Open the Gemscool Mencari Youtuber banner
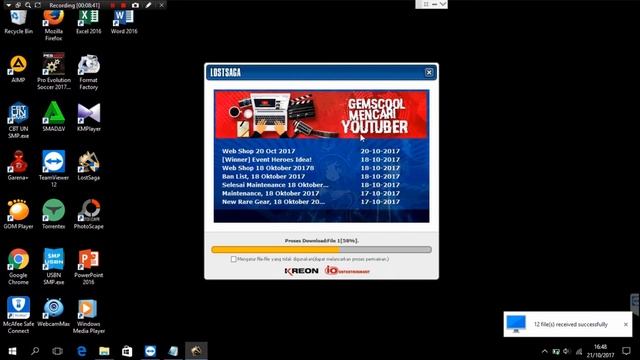This screenshot has height=360, width=640. click(321, 115)
